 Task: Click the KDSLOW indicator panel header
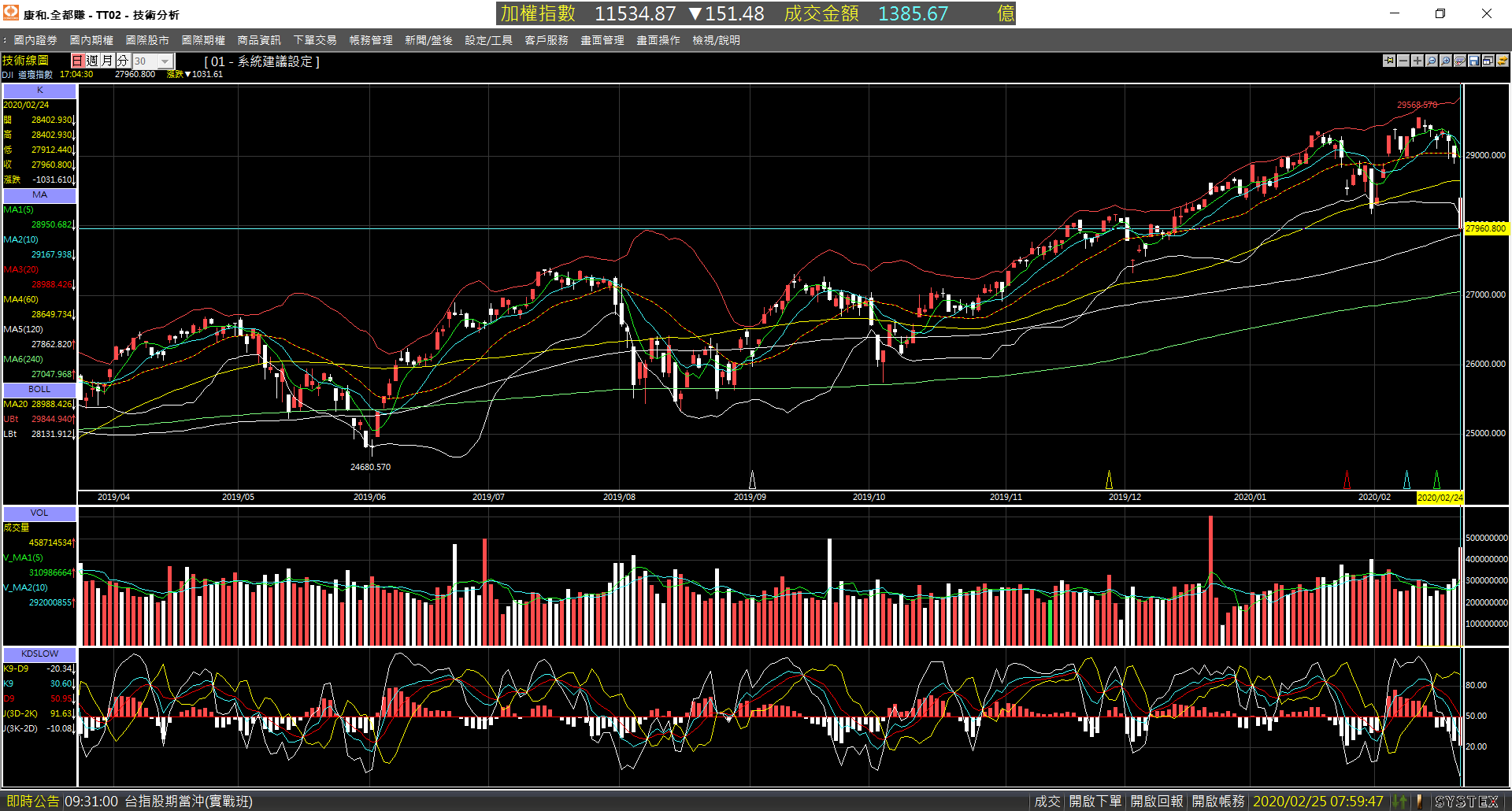[39, 654]
